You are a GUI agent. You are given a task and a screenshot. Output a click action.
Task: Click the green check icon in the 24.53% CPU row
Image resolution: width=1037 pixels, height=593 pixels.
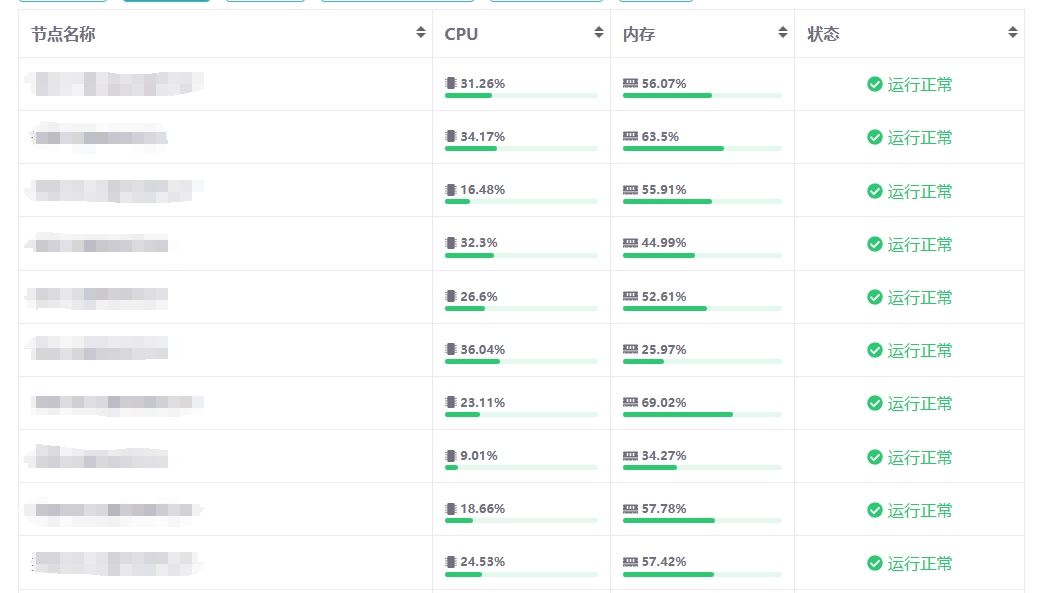tap(875, 563)
